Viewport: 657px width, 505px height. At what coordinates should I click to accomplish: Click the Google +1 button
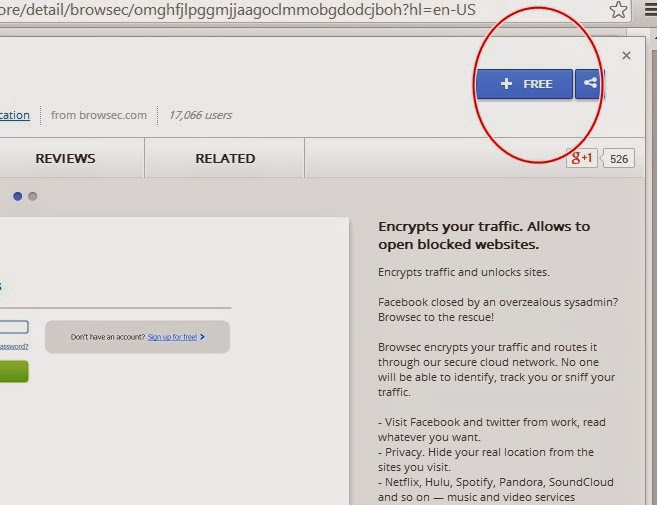click(x=582, y=158)
